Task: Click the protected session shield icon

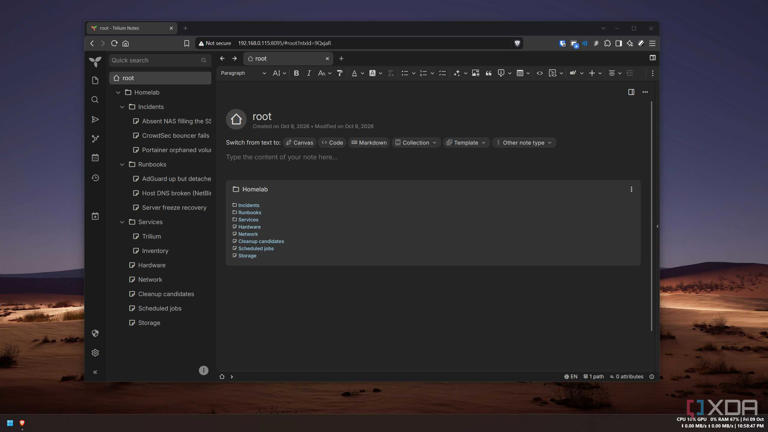Action: [96, 333]
